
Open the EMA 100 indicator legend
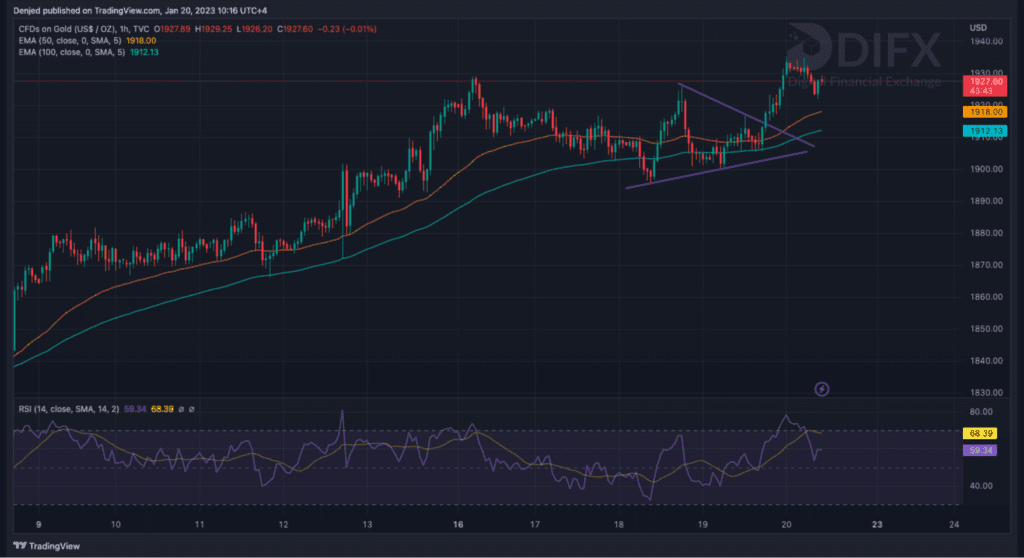click(72, 51)
